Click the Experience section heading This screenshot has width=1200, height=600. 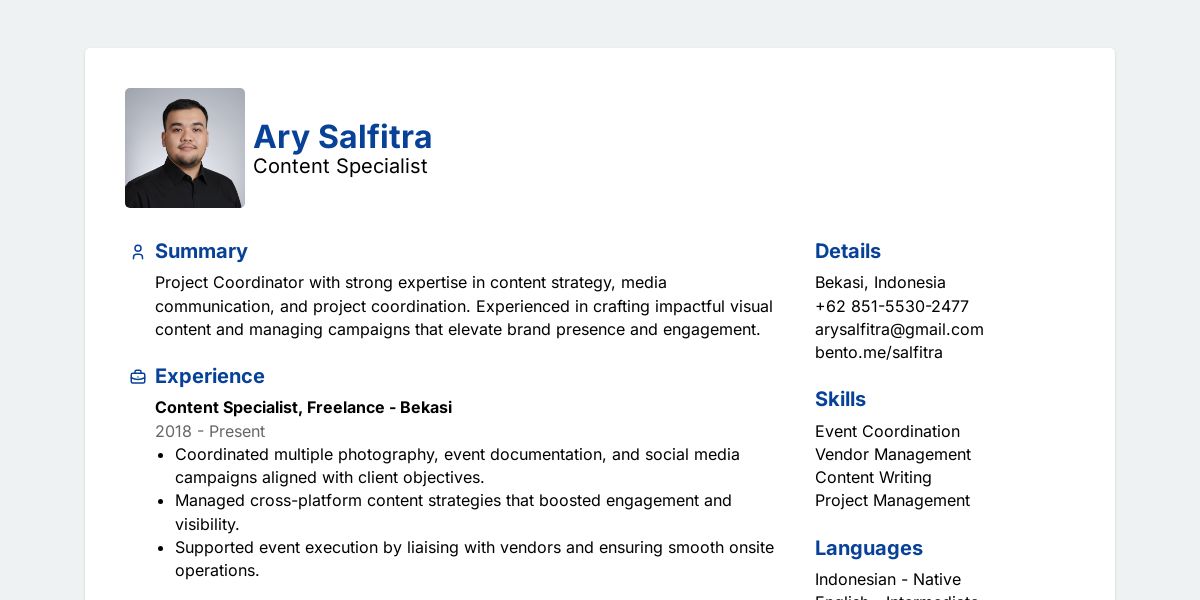[210, 376]
